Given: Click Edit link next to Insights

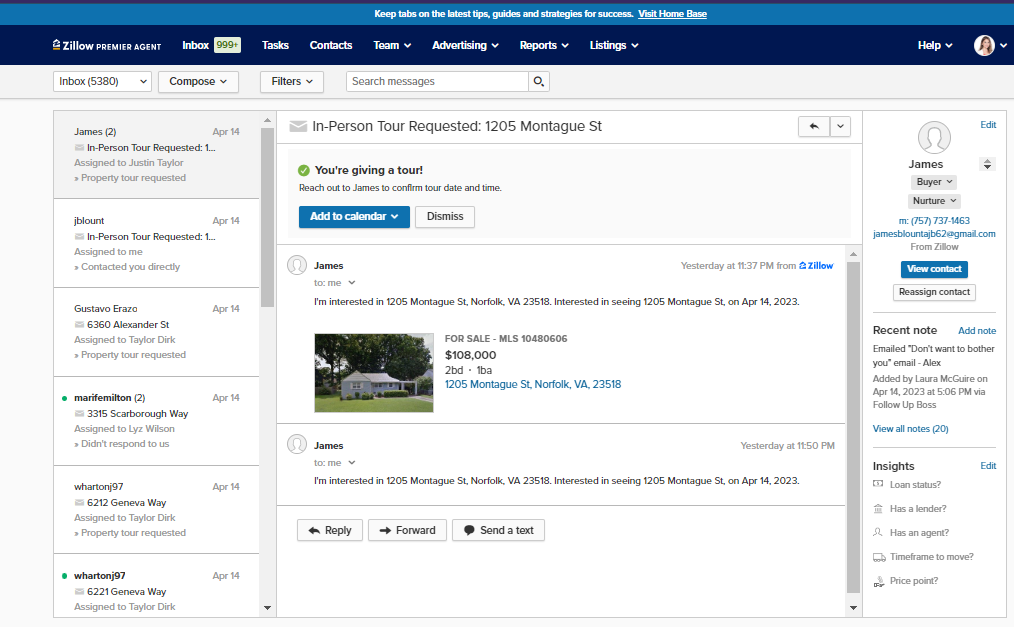Looking at the screenshot, I should (x=988, y=465).
